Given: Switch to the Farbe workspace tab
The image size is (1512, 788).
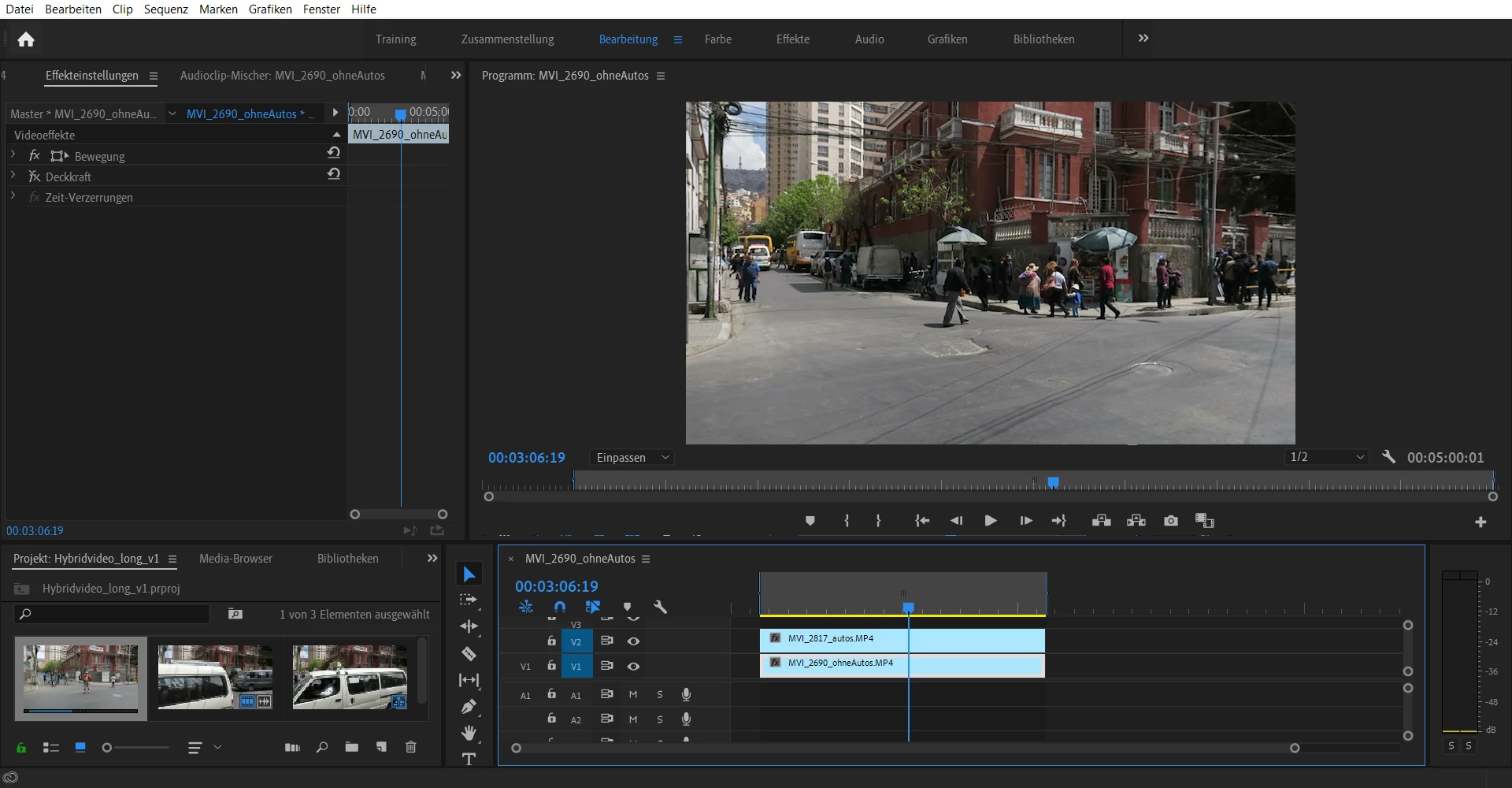Looking at the screenshot, I should pyautogui.click(x=717, y=39).
